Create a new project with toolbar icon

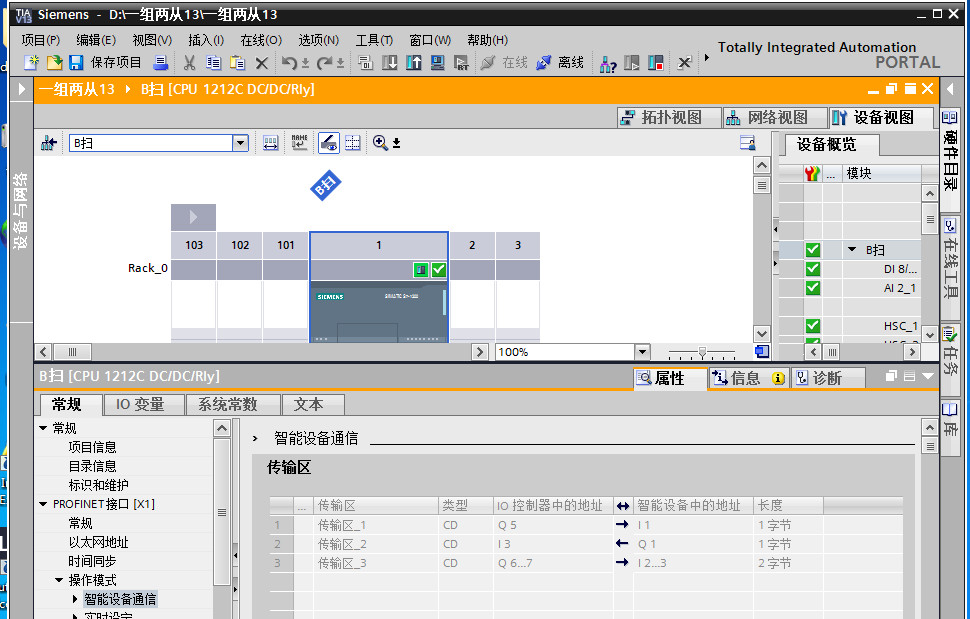click(x=31, y=62)
